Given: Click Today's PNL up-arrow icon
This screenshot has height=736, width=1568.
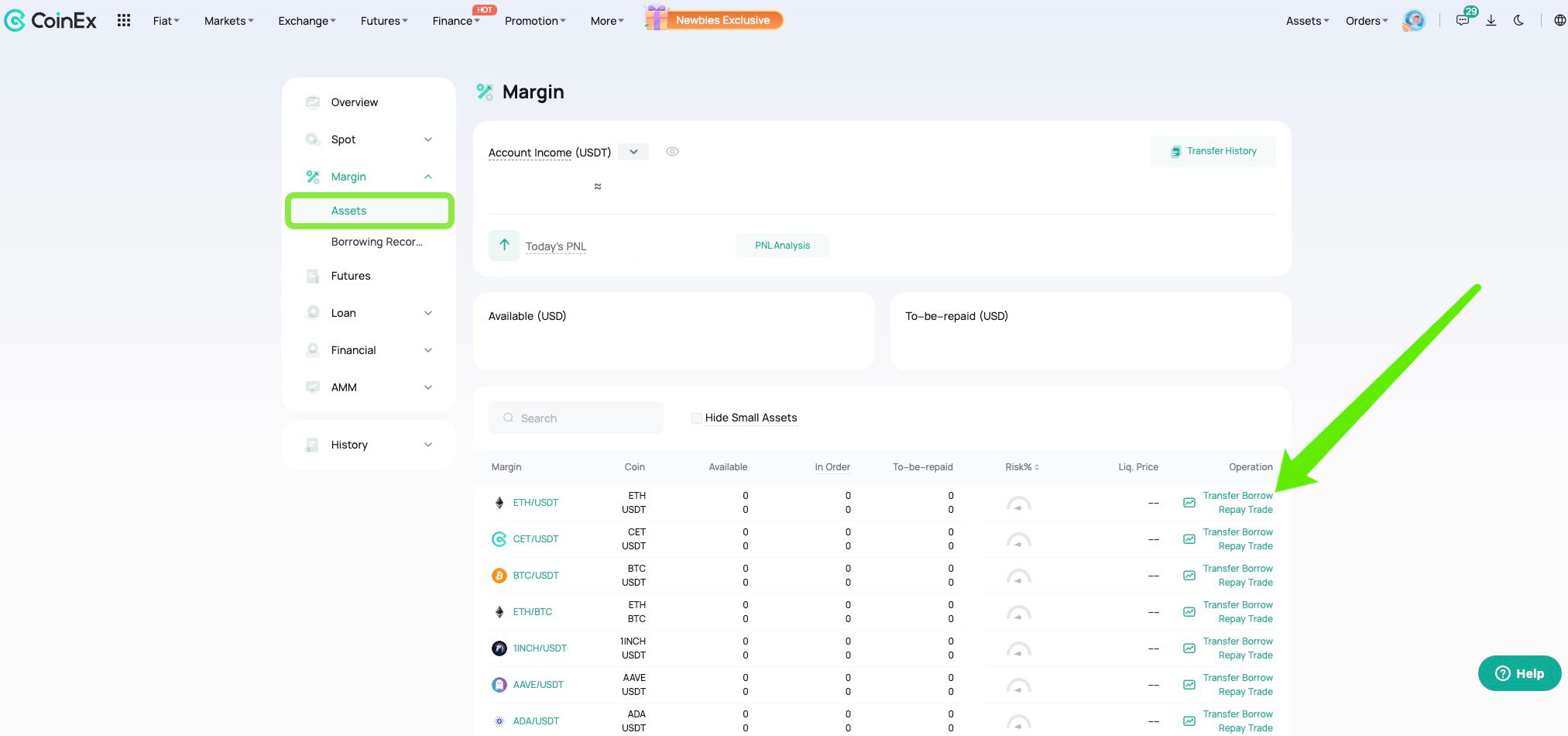Looking at the screenshot, I should point(504,246).
